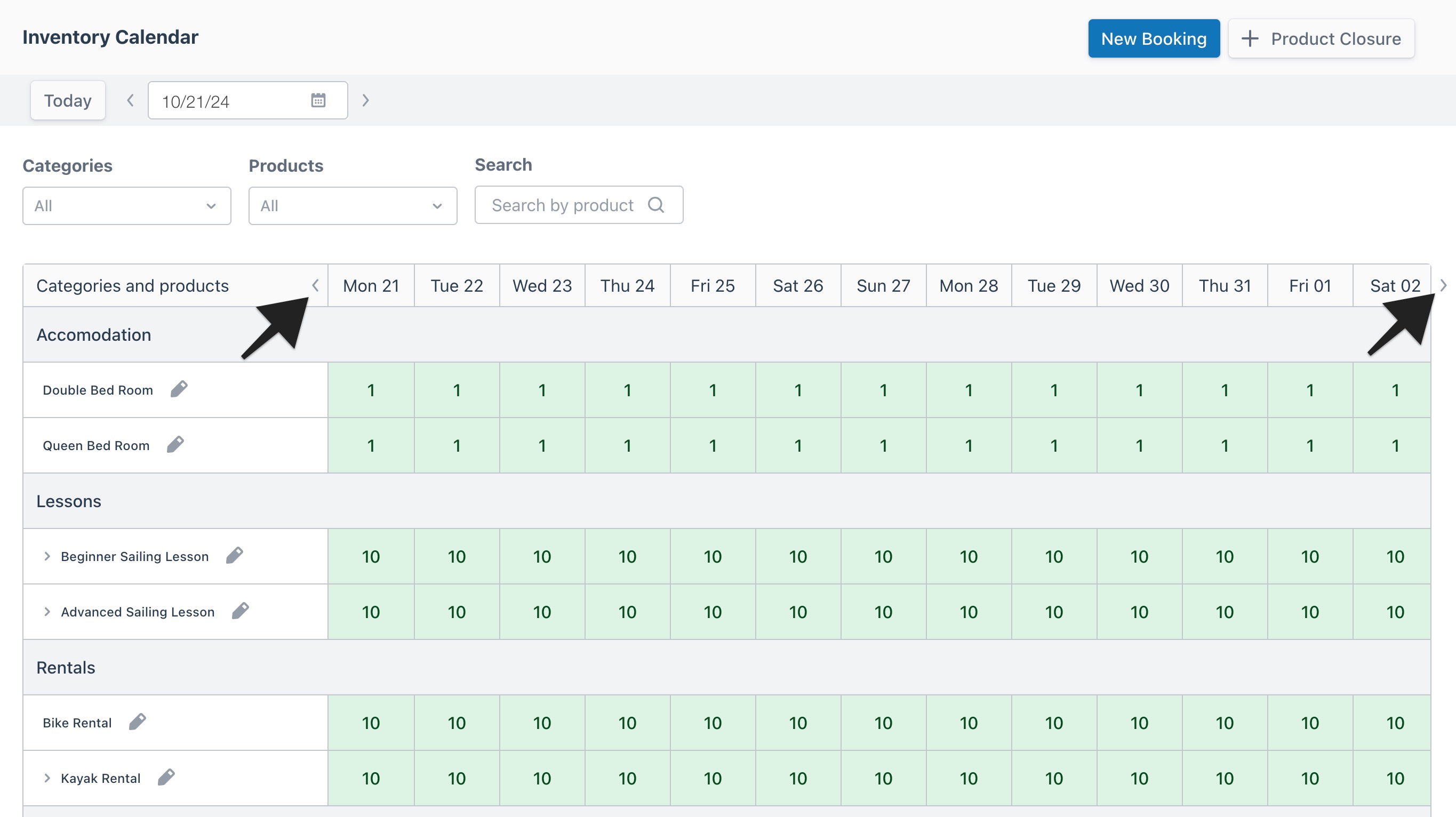Edit Beginner Sailing Lesson with pencil icon
Screen dimensions: 1456x817
[x=235, y=555]
